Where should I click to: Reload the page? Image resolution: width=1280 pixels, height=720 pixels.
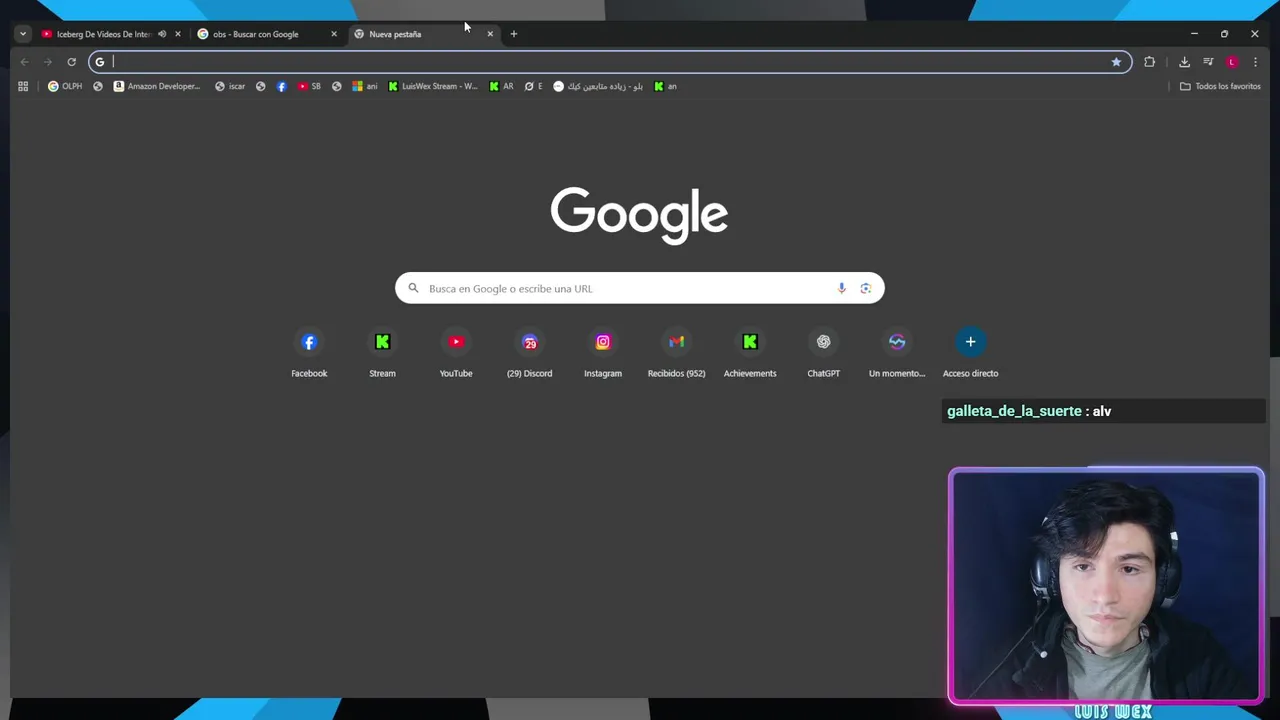point(72,62)
